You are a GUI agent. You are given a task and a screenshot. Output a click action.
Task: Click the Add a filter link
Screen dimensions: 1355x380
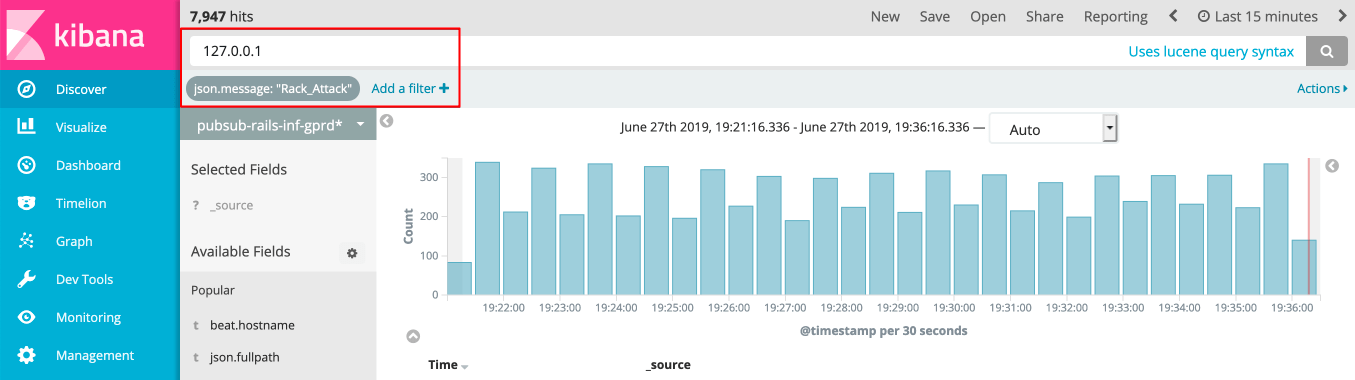click(410, 89)
